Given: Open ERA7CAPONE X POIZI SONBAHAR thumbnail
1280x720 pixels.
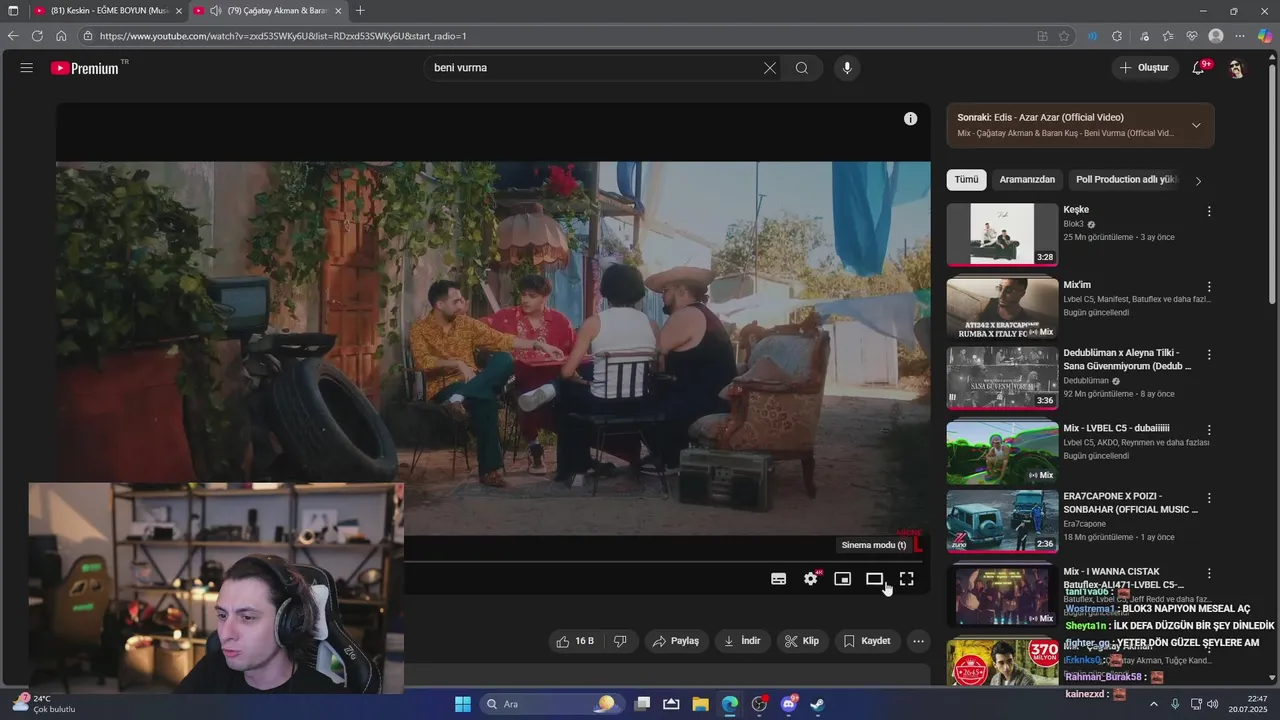Looking at the screenshot, I should [x=1002, y=521].
